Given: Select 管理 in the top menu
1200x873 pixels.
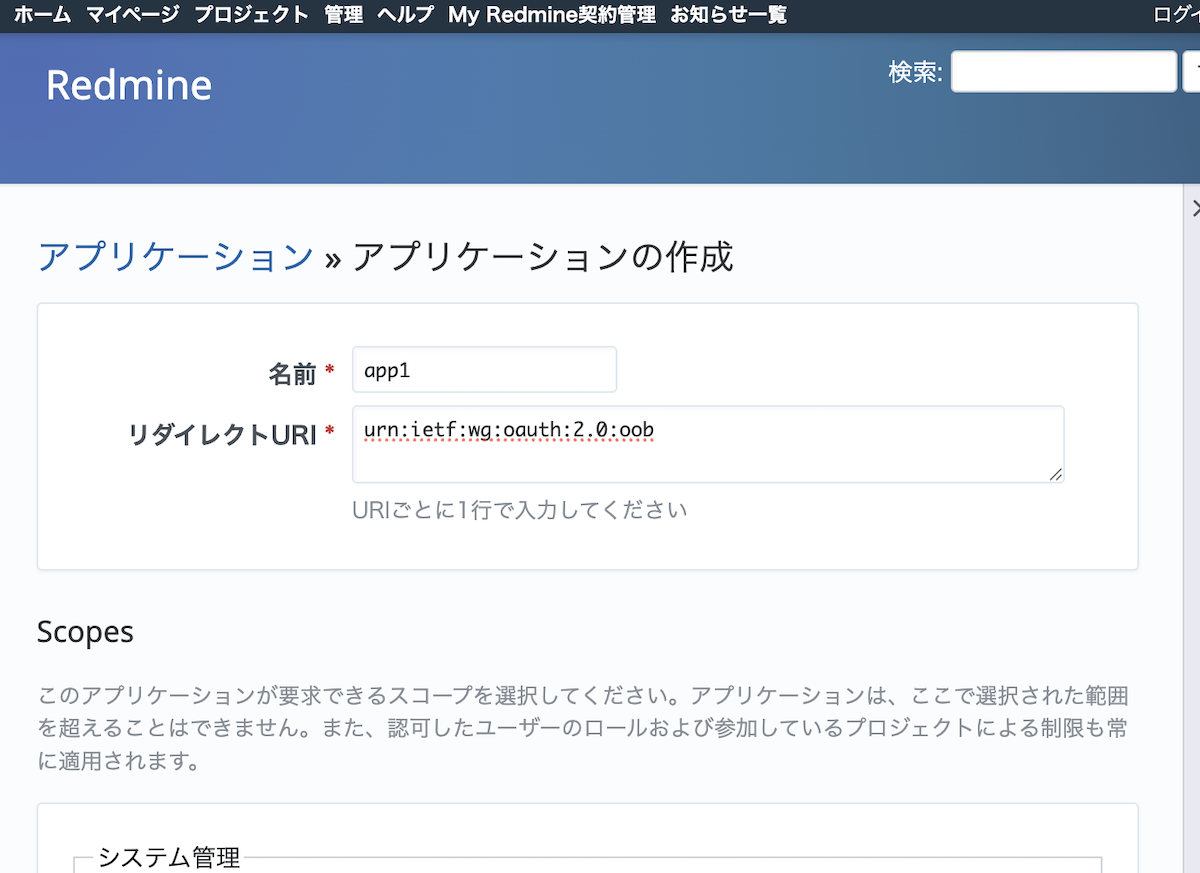Looking at the screenshot, I should 343,15.
